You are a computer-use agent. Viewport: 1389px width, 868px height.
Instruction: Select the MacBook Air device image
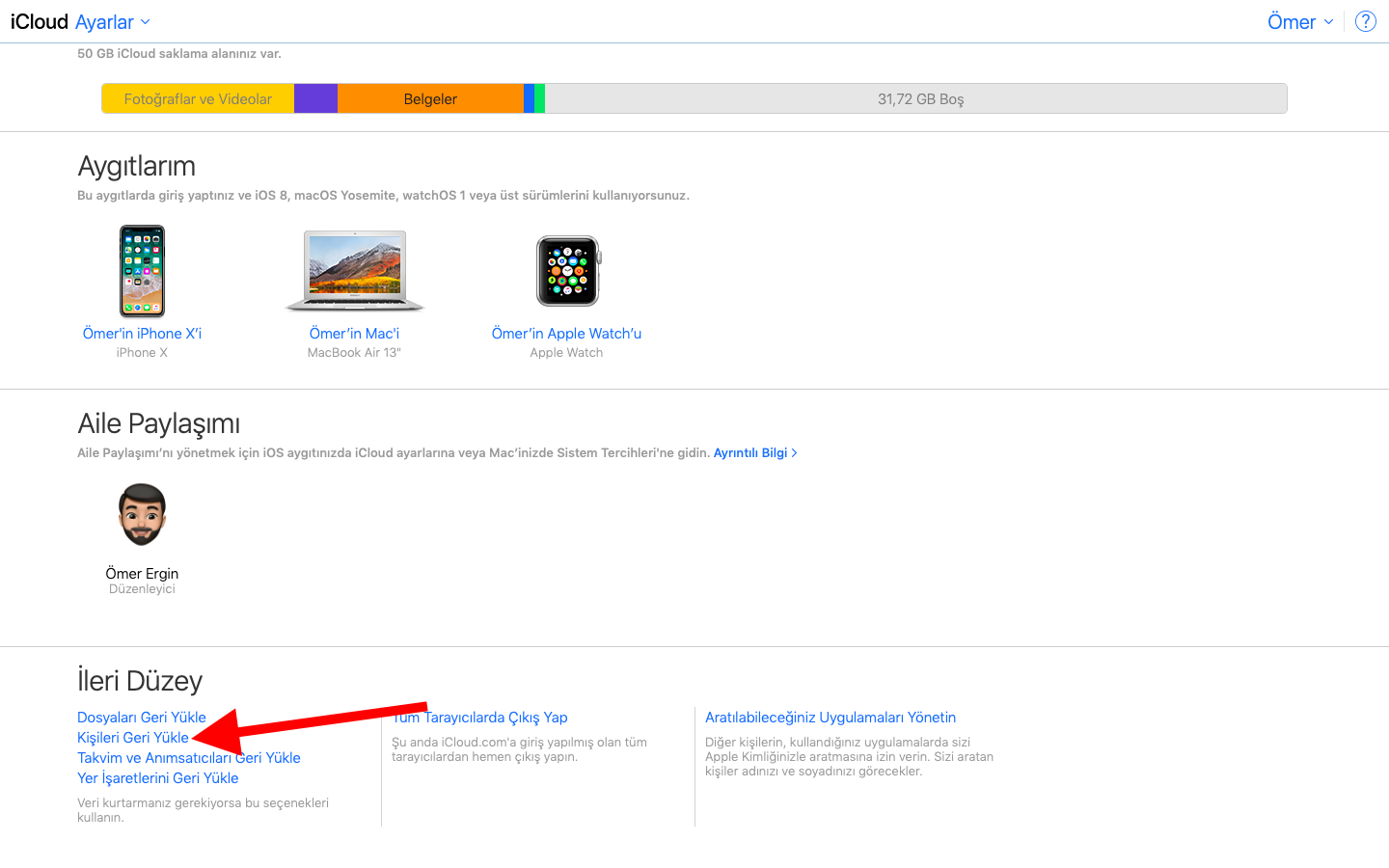[x=354, y=271]
